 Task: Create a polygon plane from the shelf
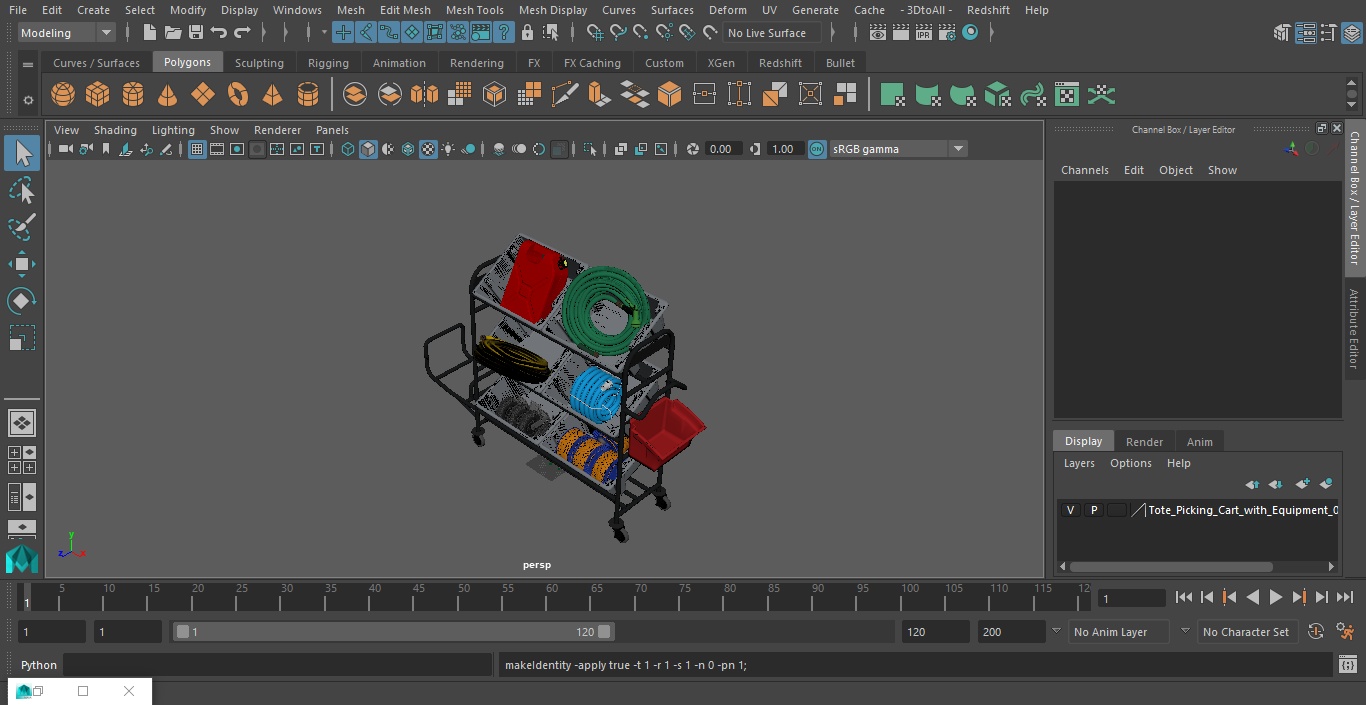click(203, 95)
